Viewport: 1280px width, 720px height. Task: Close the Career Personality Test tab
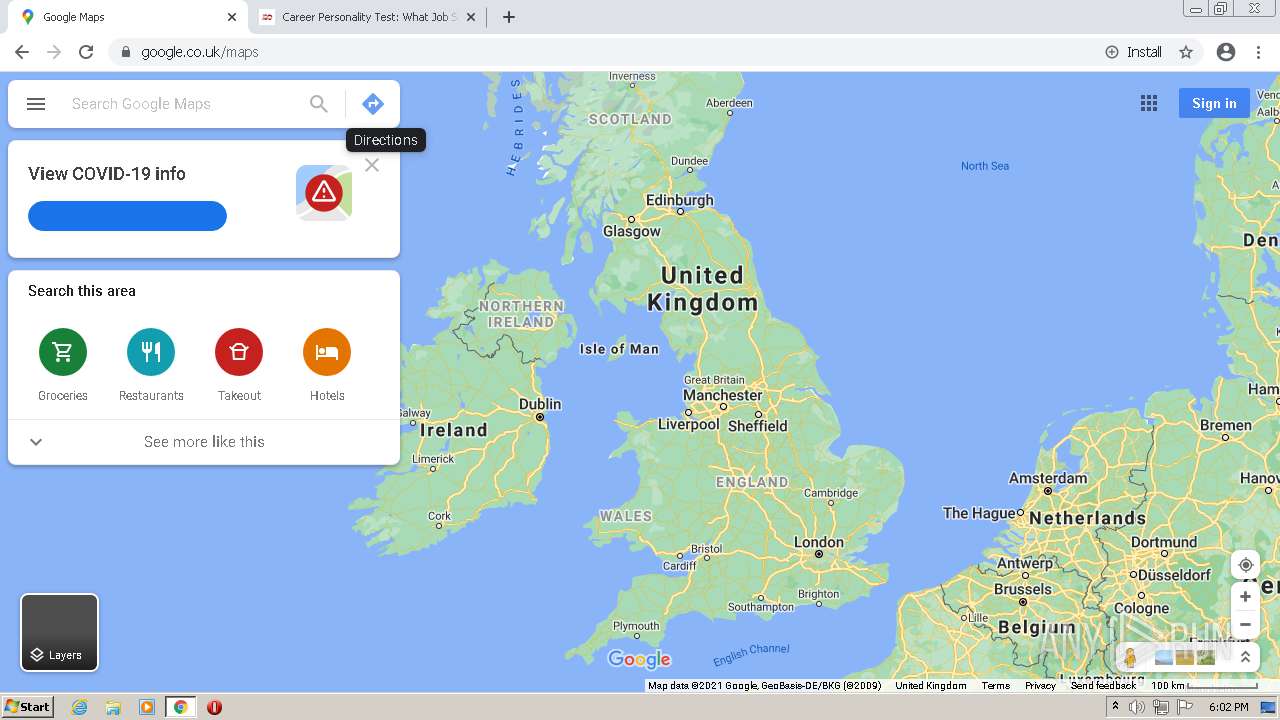(x=471, y=17)
